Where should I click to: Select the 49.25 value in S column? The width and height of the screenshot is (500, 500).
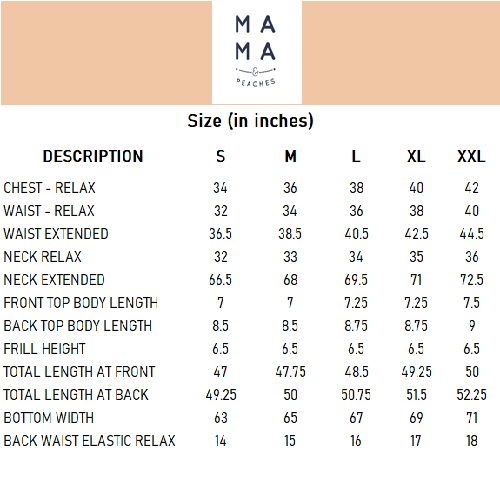(221, 395)
